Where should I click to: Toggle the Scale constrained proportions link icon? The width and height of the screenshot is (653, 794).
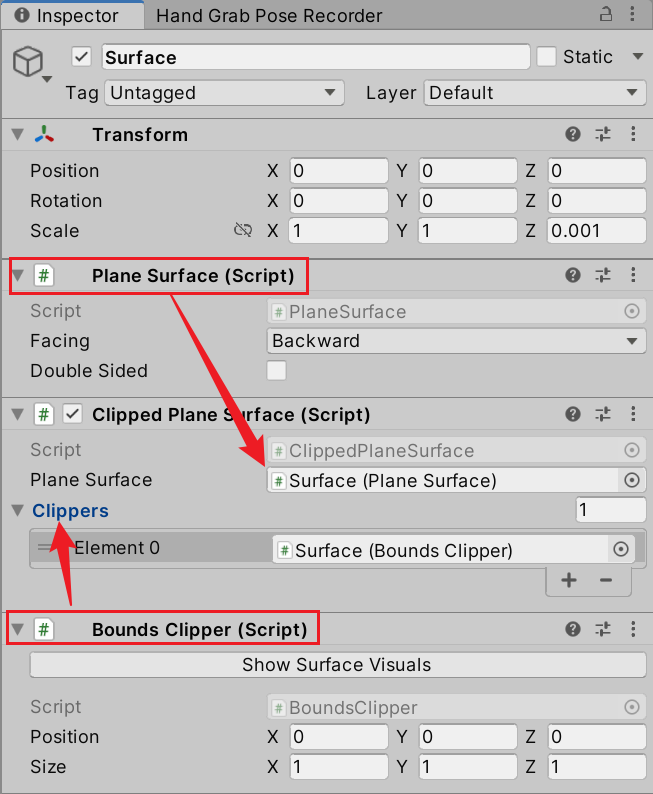243,230
